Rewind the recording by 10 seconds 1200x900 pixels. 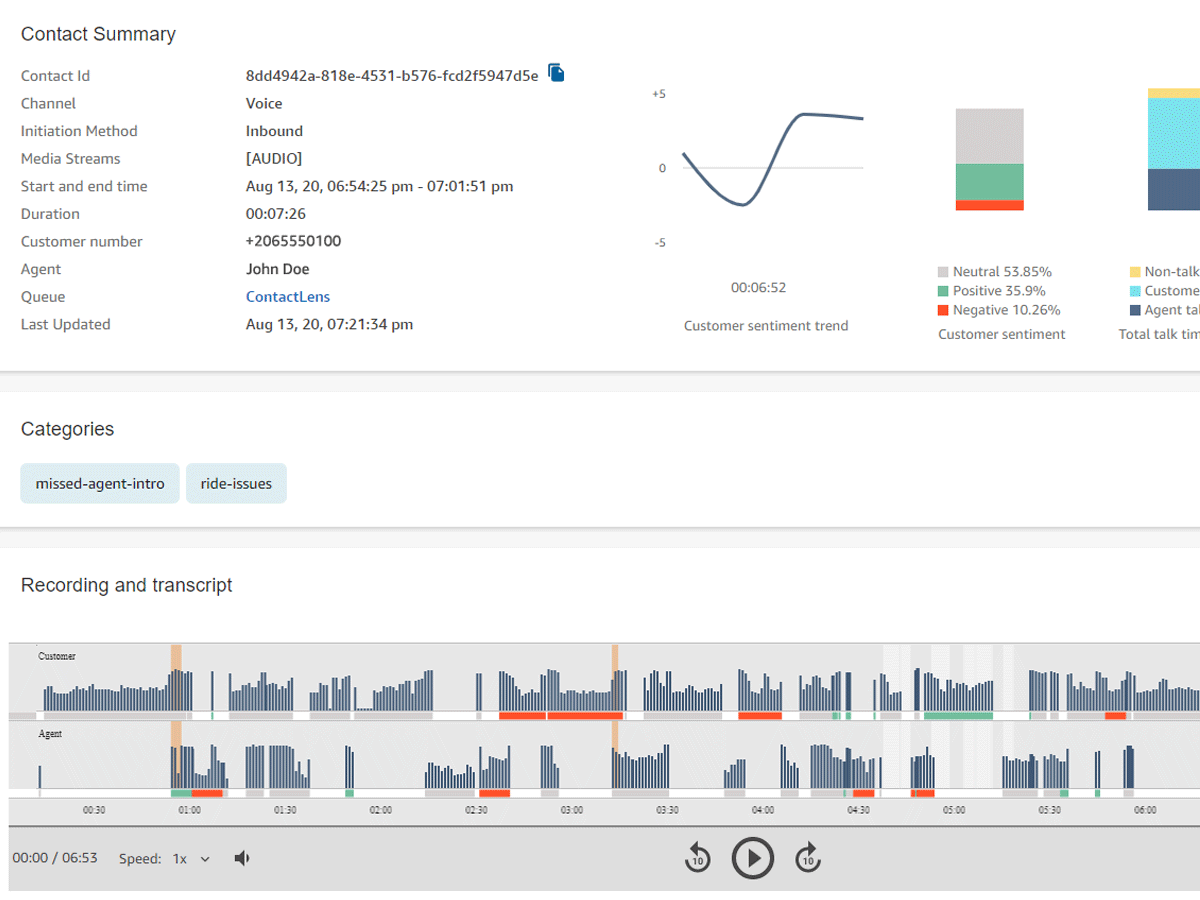point(697,858)
